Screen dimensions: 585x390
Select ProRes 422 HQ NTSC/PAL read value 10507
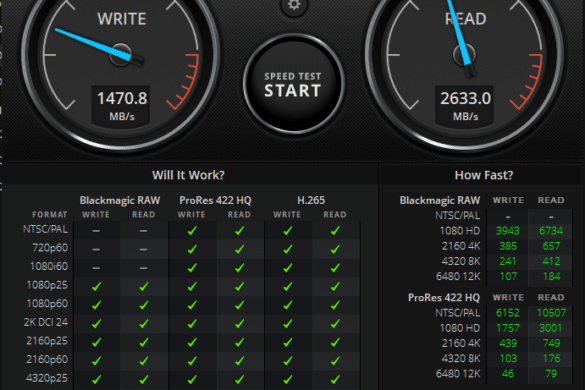pos(551,313)
